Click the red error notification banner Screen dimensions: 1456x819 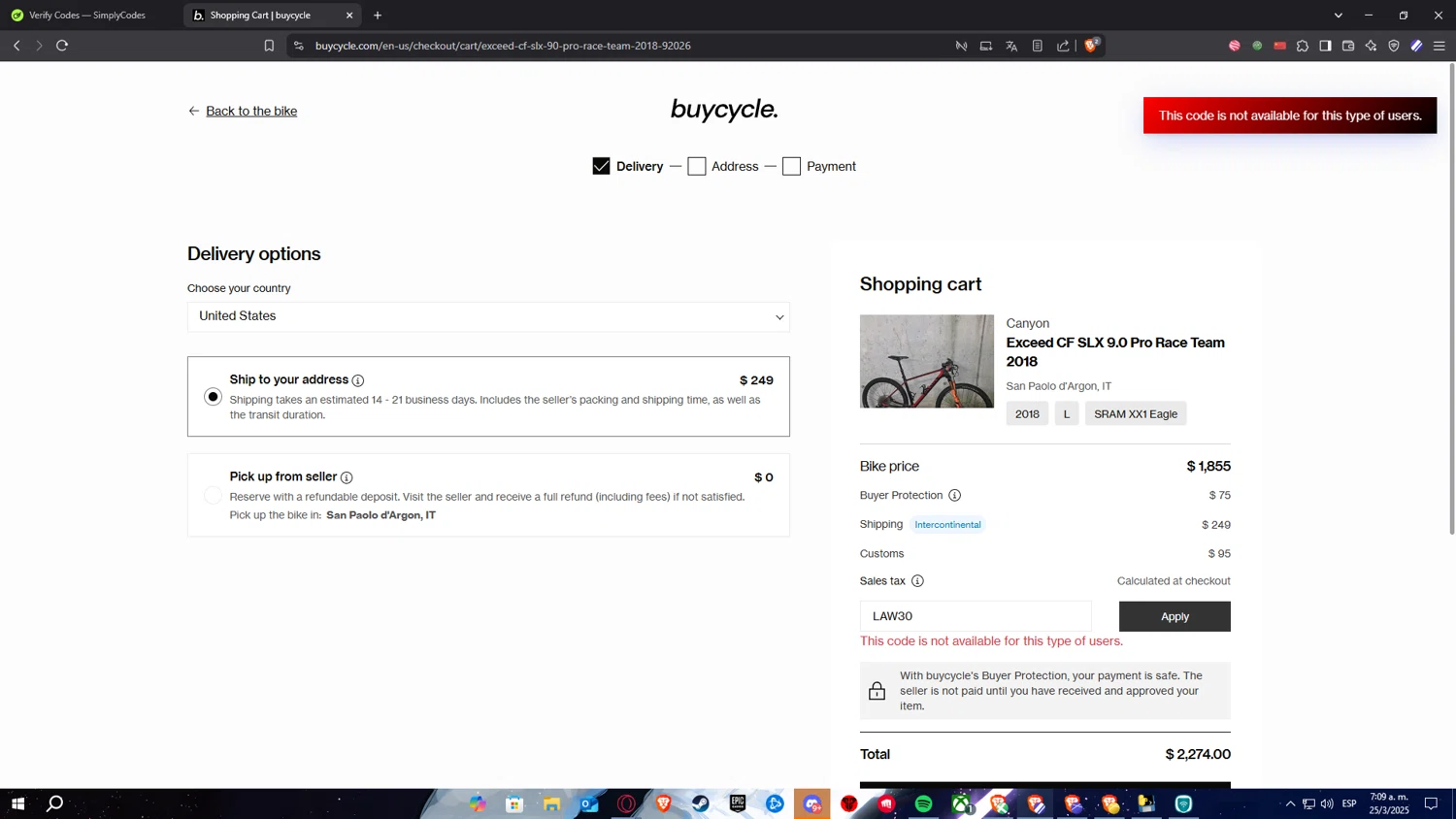[1290, 115]
